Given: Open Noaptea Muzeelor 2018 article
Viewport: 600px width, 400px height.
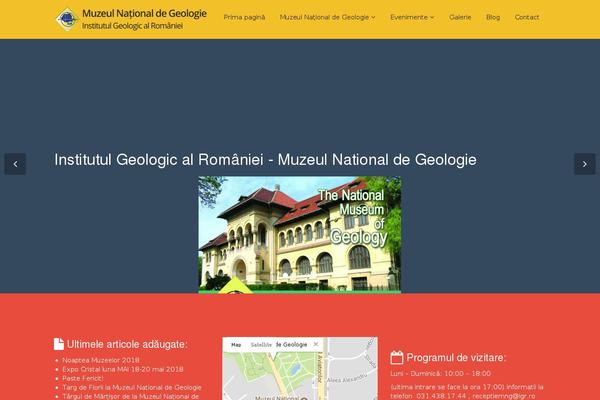Looking at the screenshot, I should click(x=101, y=360).
